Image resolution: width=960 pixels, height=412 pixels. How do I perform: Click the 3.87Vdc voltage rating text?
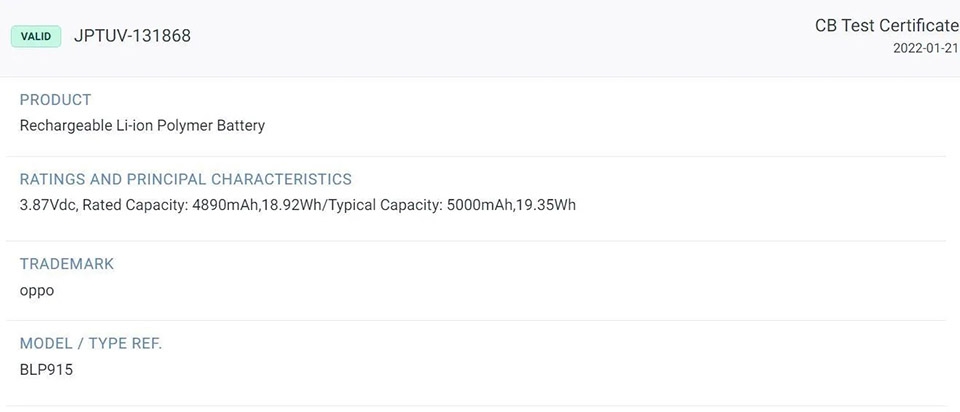point(48,205)
